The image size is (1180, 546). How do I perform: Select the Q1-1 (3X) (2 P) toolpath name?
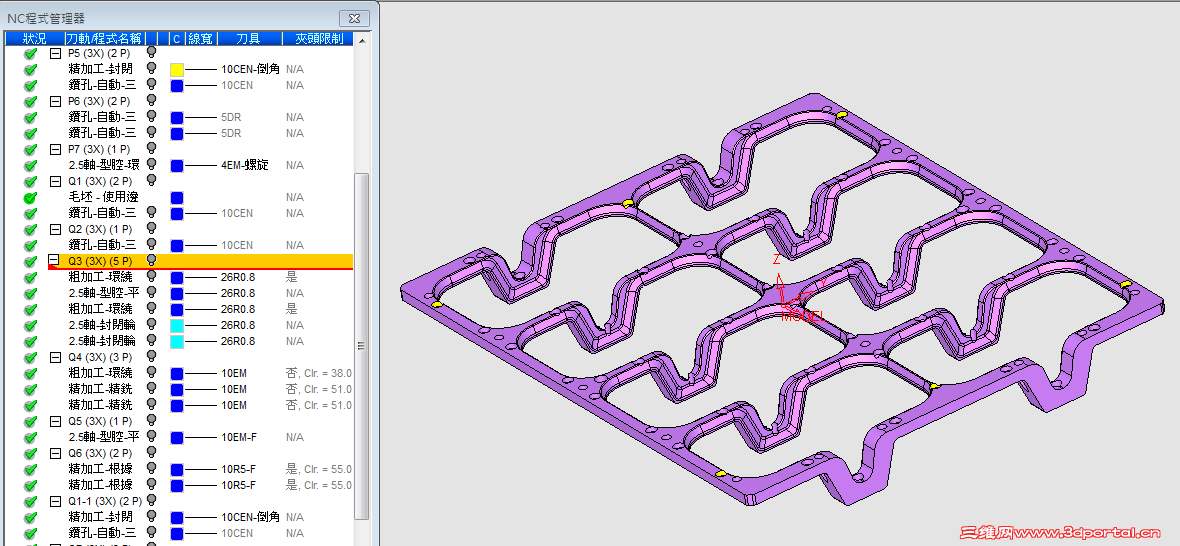point(105,501)
